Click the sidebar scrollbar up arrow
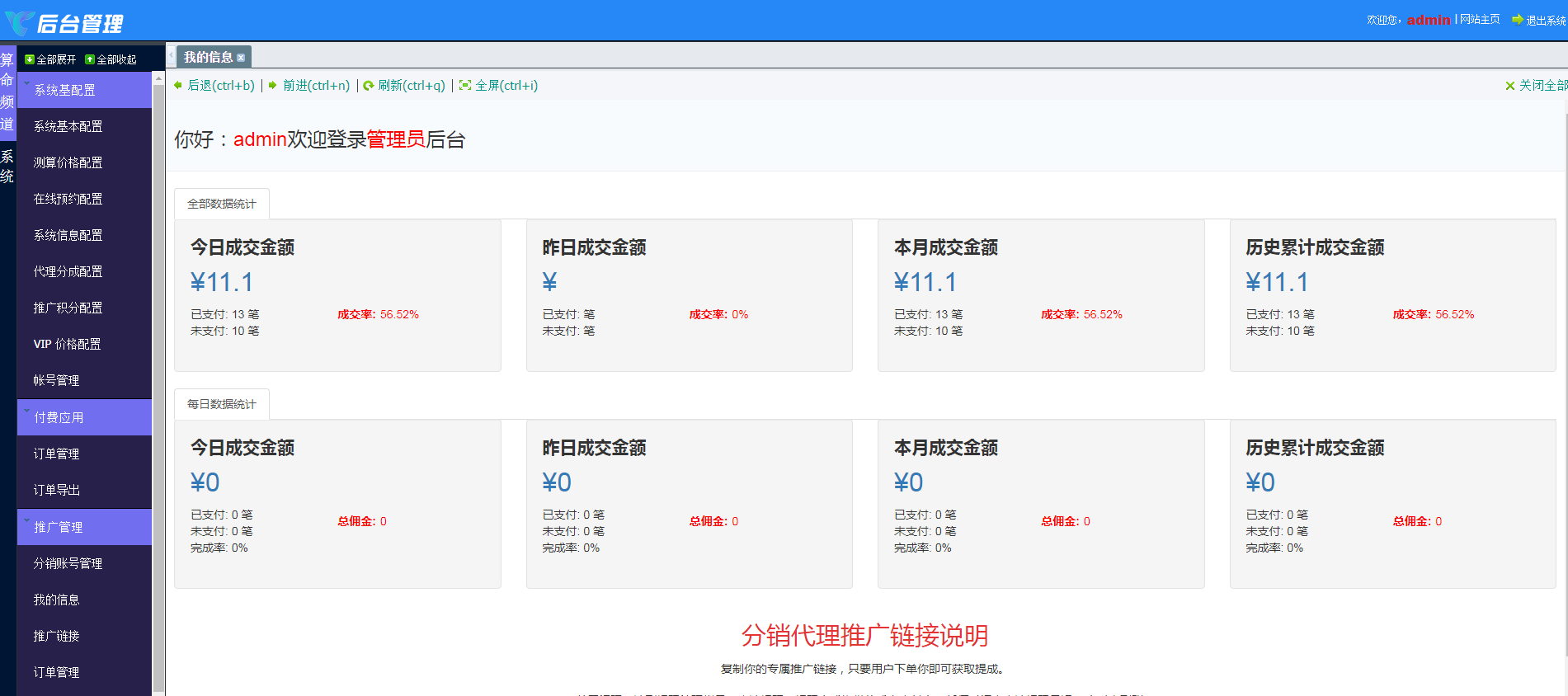1568x696 pixels. pos(158,78)
